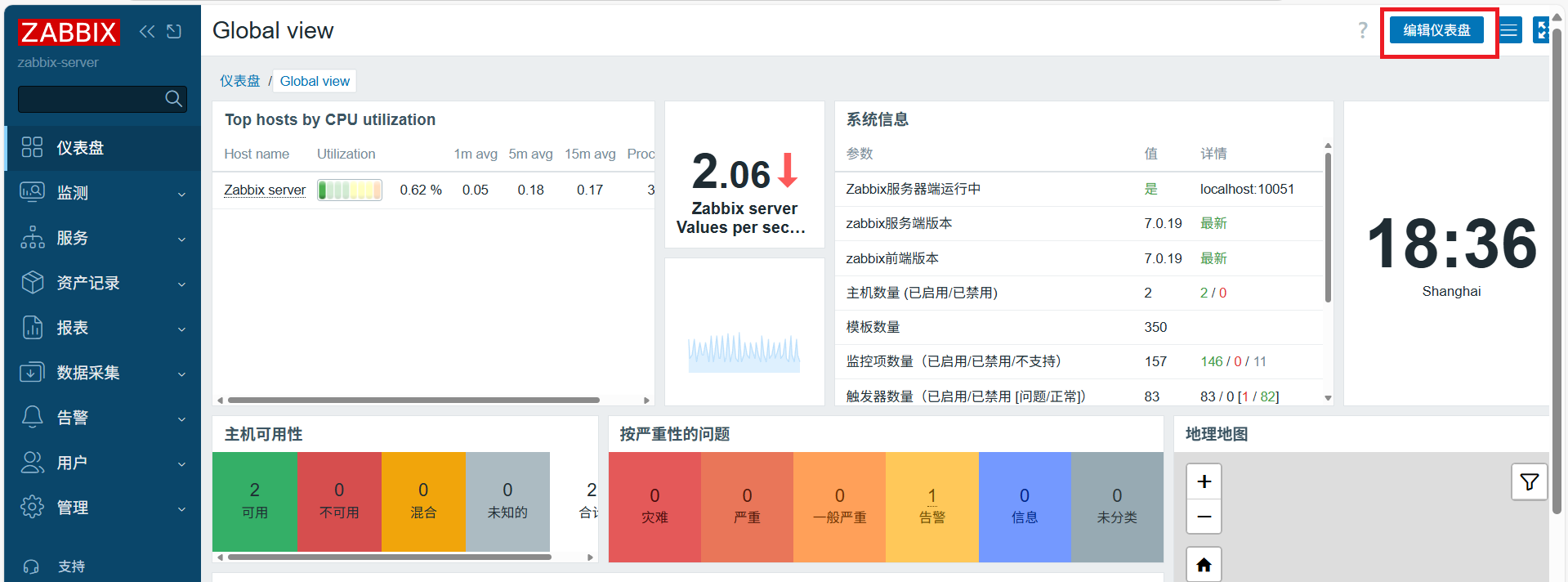Image resolution: width=1568 pixels, height=582 pixels.
Task: Click the scroll-right arrow in Top hosts
Action: click(x=646, y=400)
